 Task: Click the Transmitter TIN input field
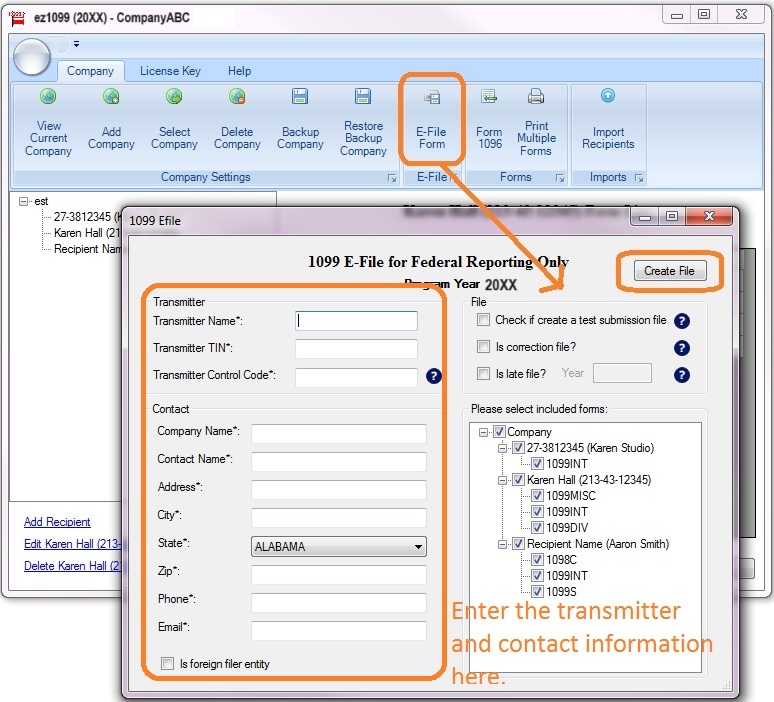click(356, 349)
